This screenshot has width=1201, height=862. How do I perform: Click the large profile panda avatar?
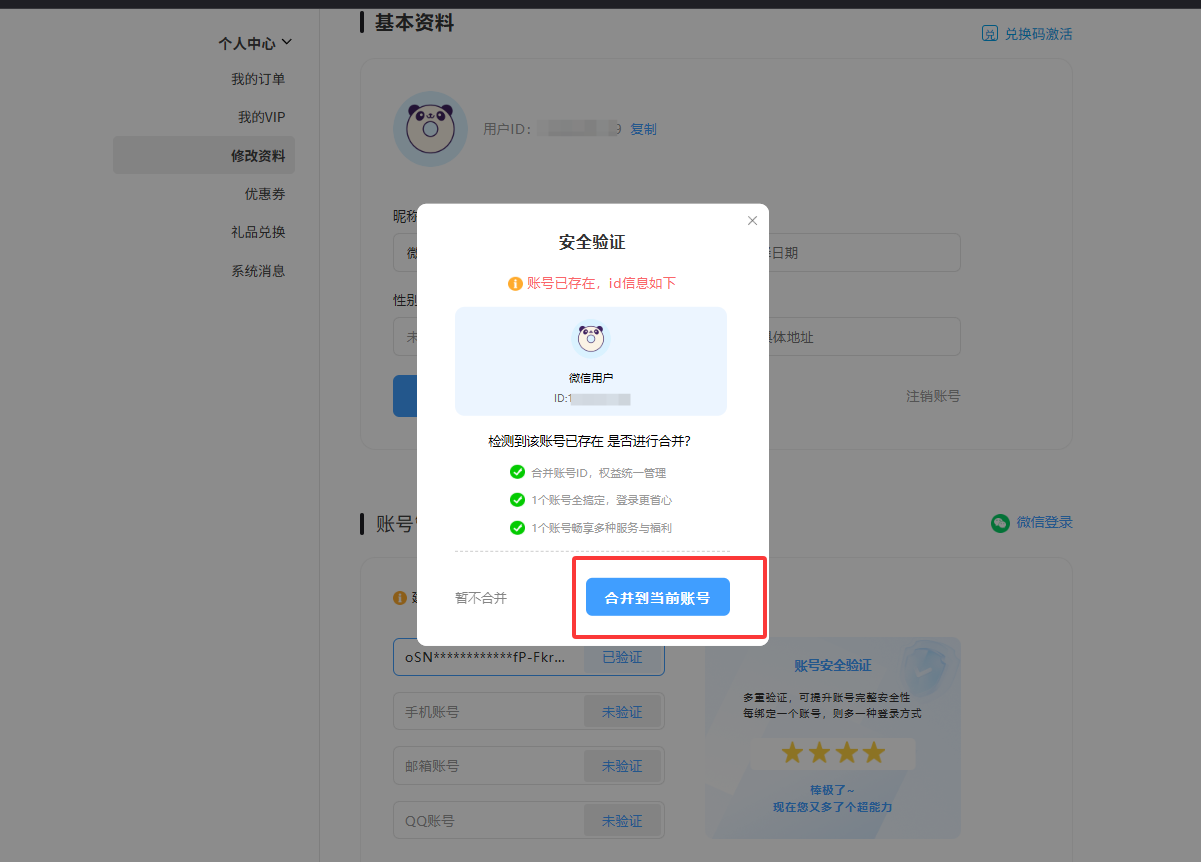[x=430, y=129]
